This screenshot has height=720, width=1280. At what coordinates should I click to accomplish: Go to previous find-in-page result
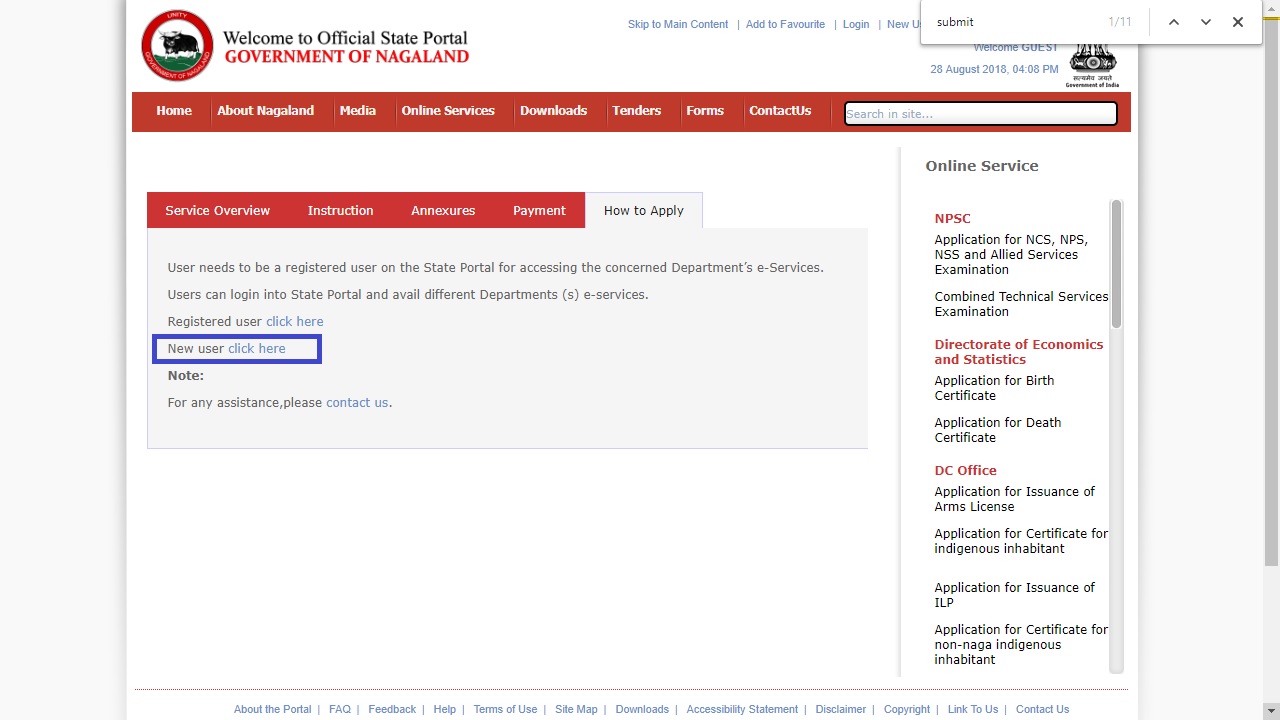click(x=1174, y=22)
